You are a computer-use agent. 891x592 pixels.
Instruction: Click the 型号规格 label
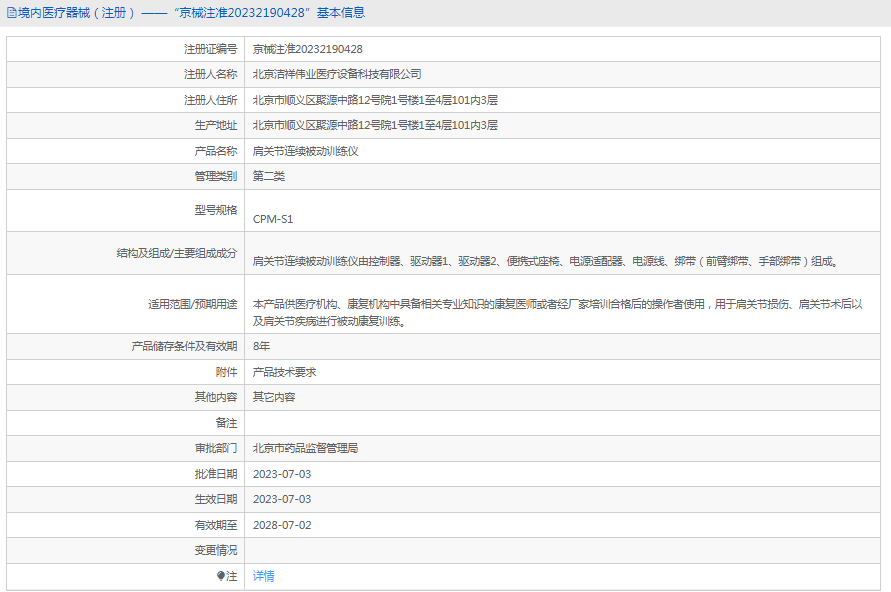216,210
